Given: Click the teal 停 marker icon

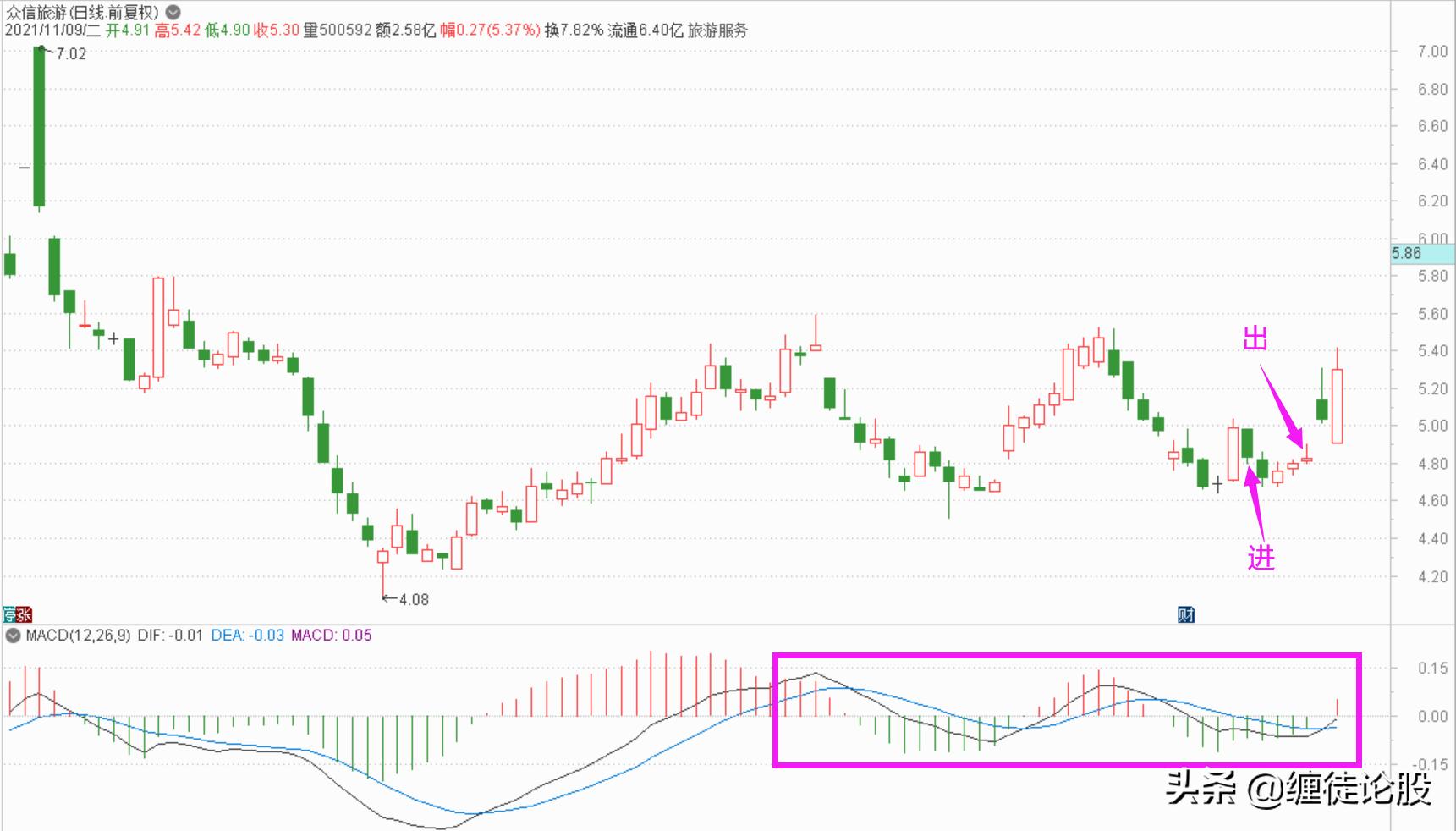Looking at the screenshot, I should coord(9,615).
